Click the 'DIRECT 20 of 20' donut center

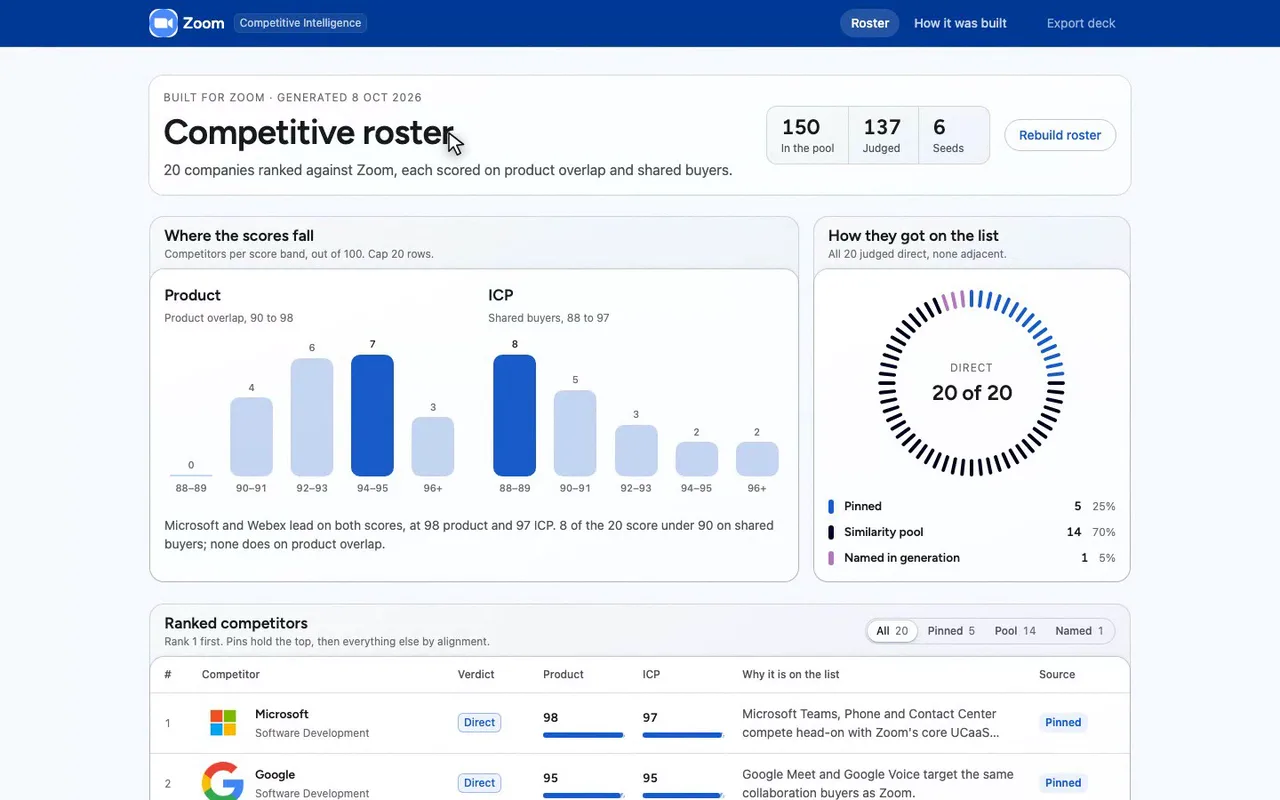click(x=972, y=383)
